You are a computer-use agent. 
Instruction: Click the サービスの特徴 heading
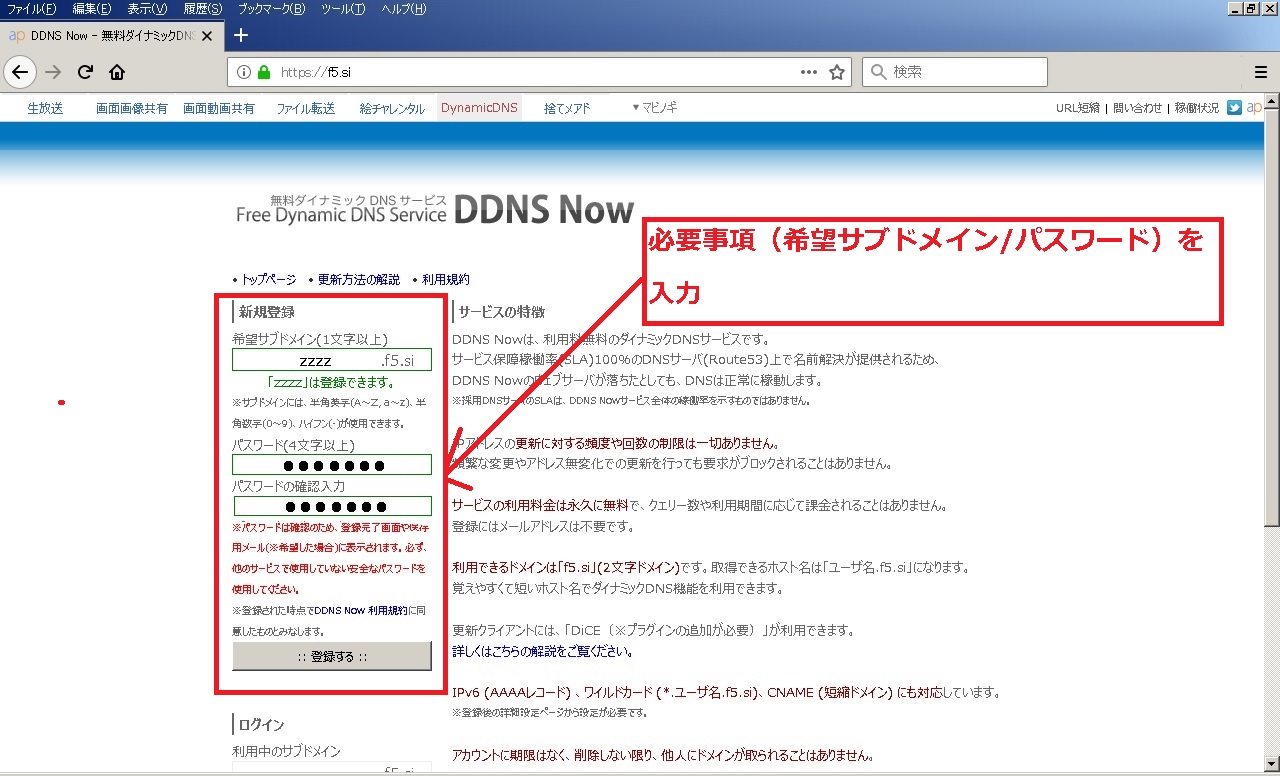[501, 312]
